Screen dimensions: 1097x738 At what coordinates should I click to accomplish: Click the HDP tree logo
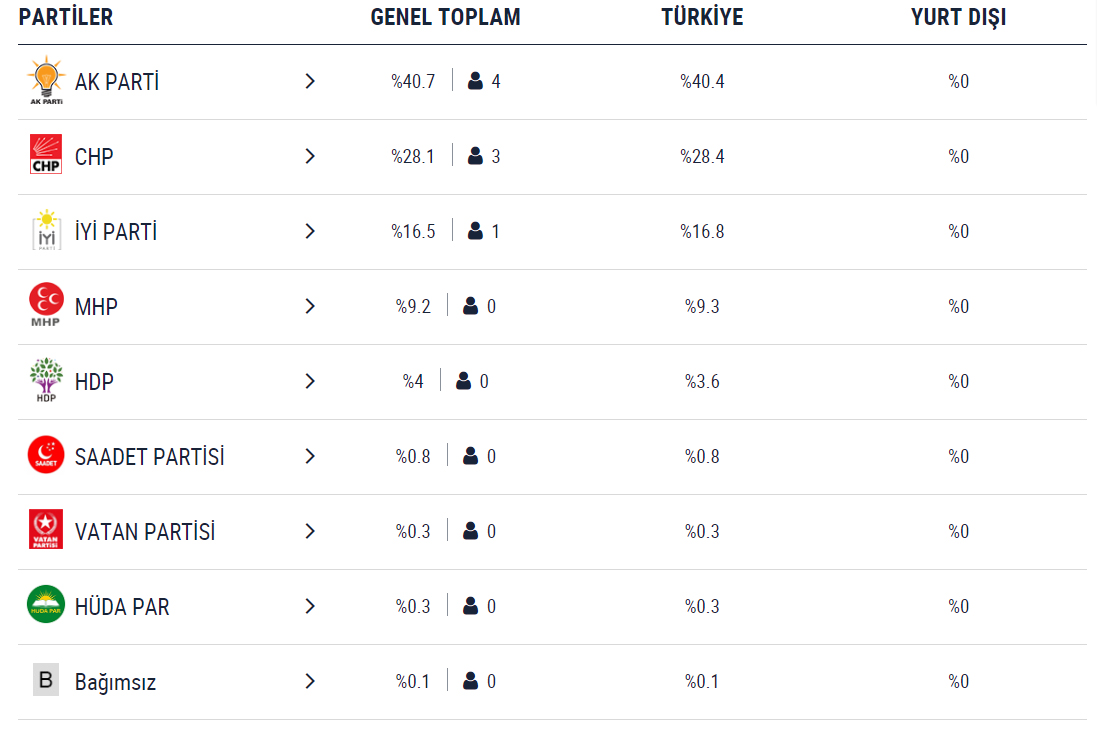pos(46,380)
